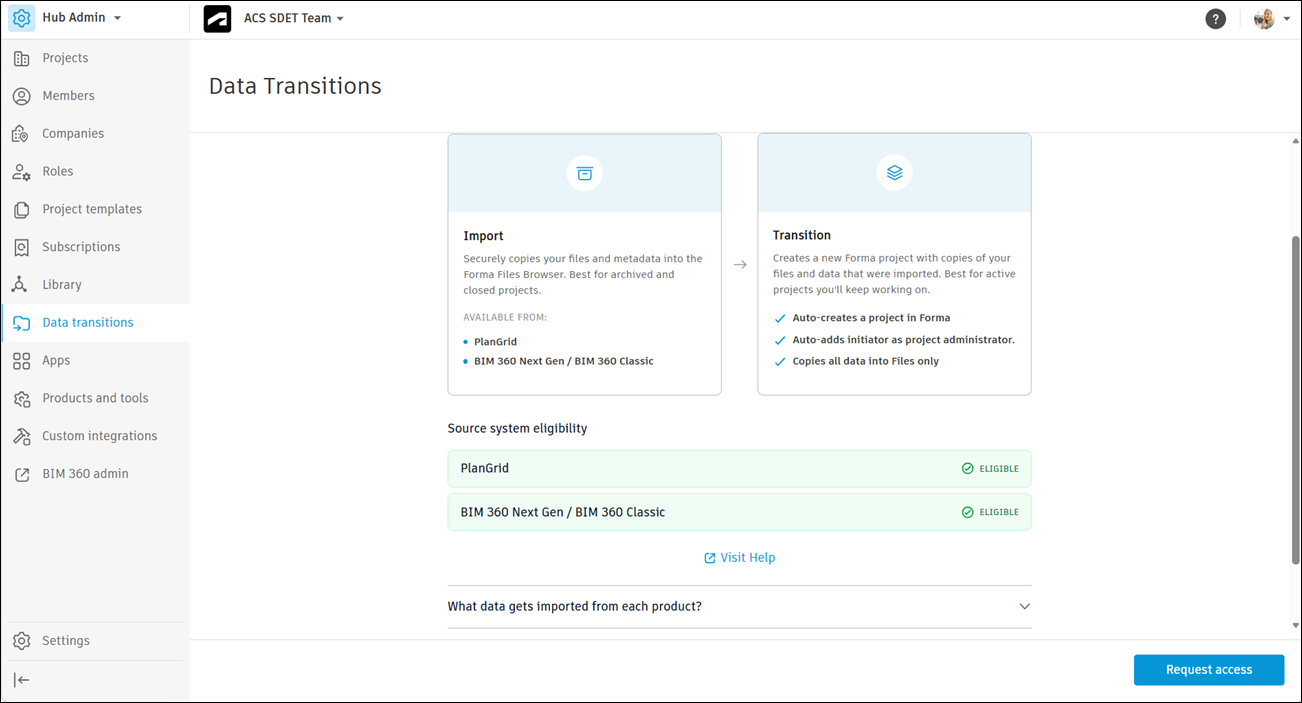1302x703 pixels.
Task: Click 'Auto-adds initiator as project administrator' item
Action: [903, 340]
